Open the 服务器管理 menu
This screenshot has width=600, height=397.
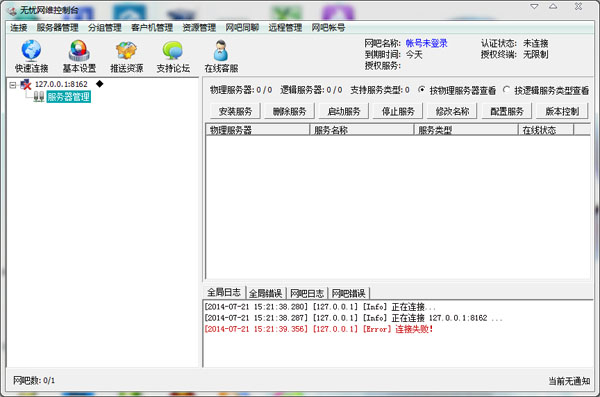click(x=57, y=28)
